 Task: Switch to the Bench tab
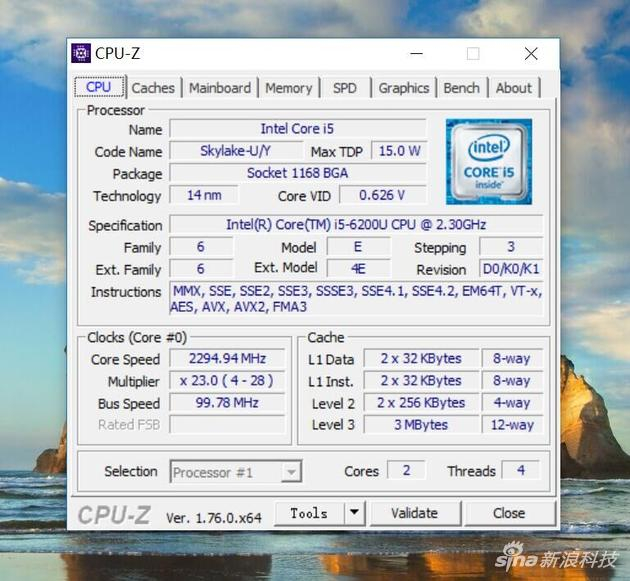coord(462,88)
